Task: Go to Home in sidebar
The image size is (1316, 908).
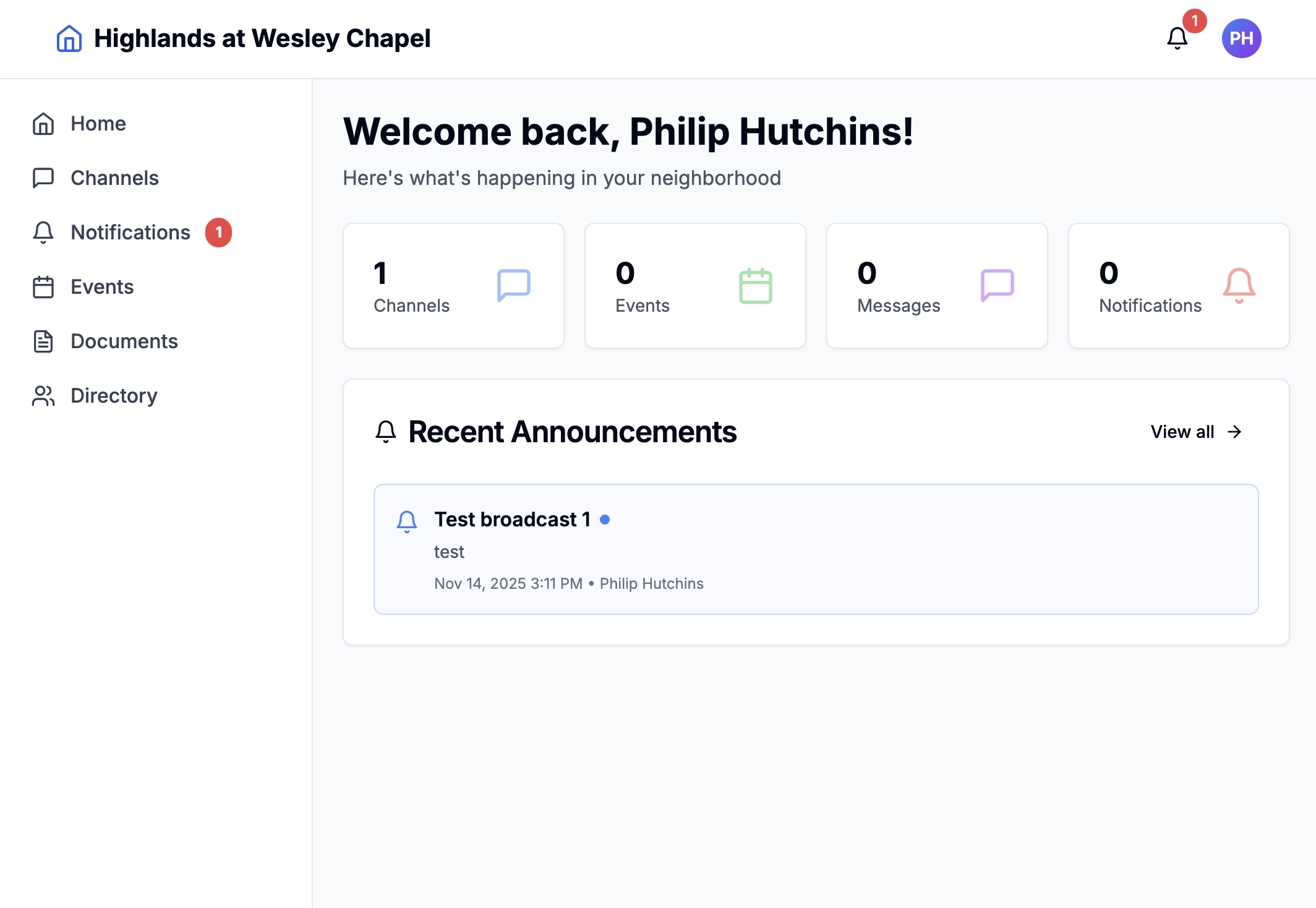Action: click(x=98, y=124)
